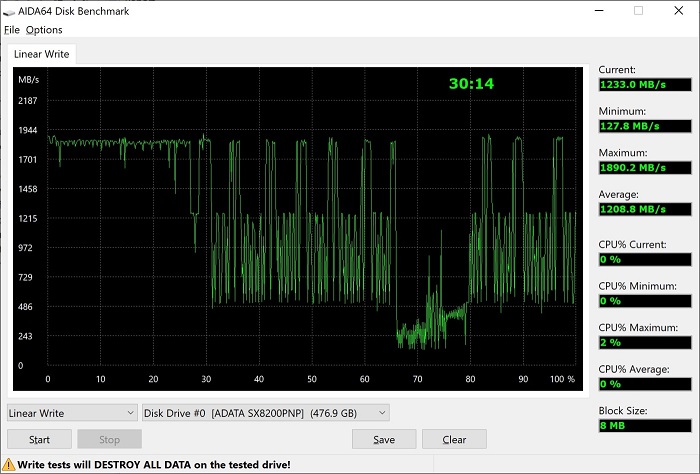Image resolution: width=700 pixels, height=474 pixels.
Task: Click the Block Size 8 MB value
Action: (645, 425)
